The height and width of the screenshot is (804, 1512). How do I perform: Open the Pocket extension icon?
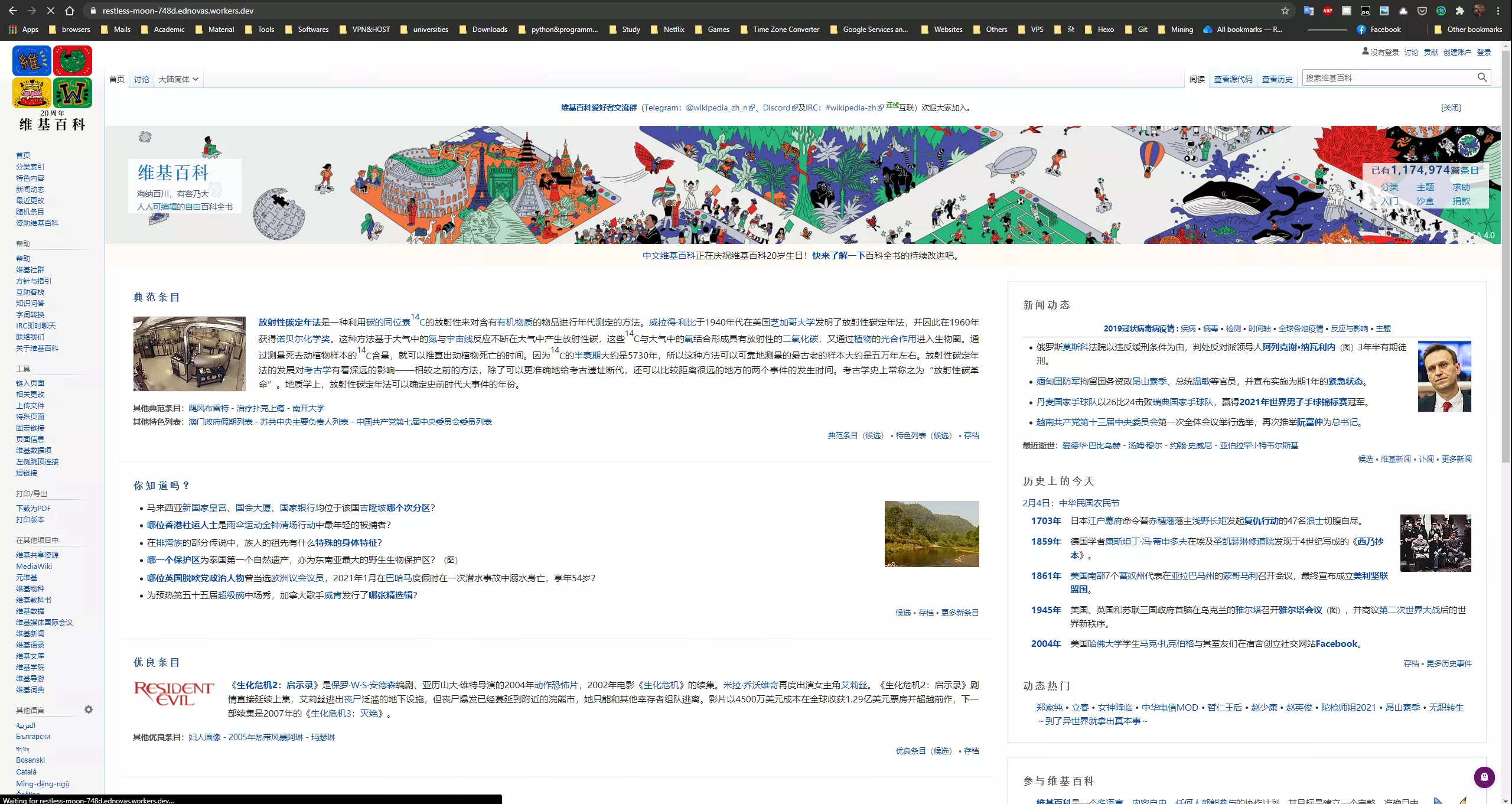pyautogui.click(x=1422, y=11)
